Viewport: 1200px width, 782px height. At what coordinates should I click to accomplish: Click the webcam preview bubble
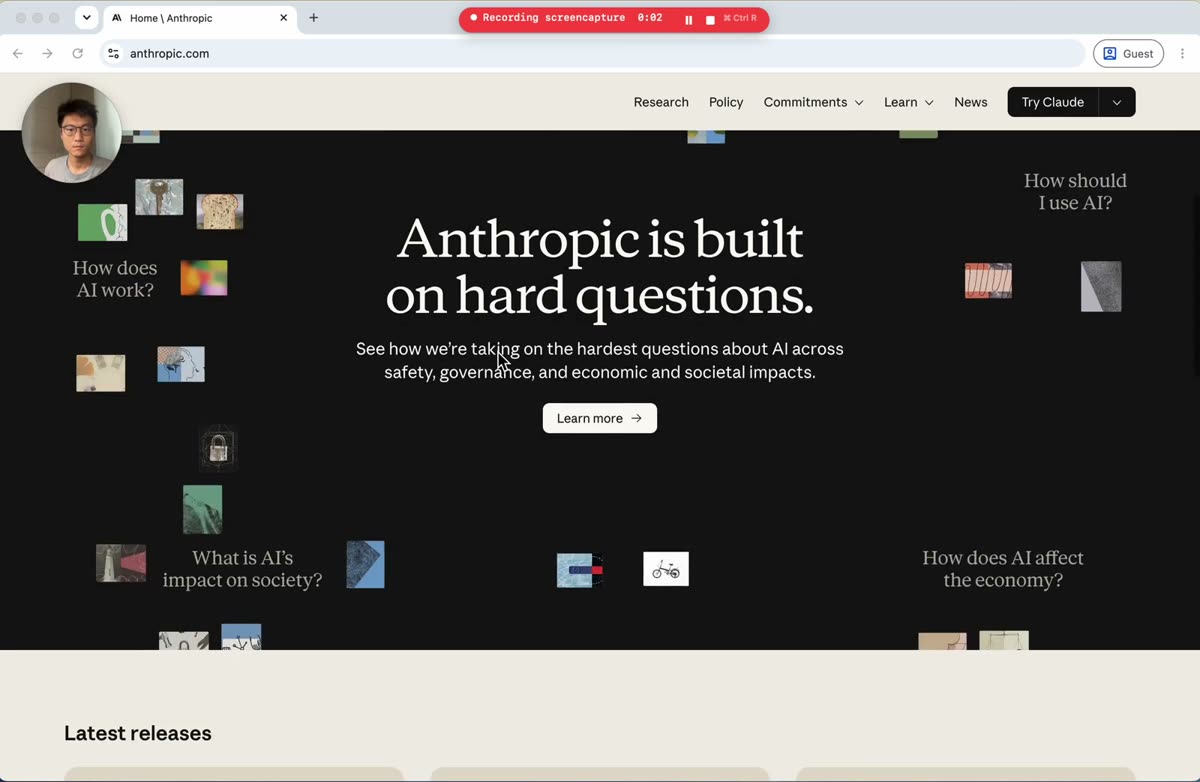(72, 132)
